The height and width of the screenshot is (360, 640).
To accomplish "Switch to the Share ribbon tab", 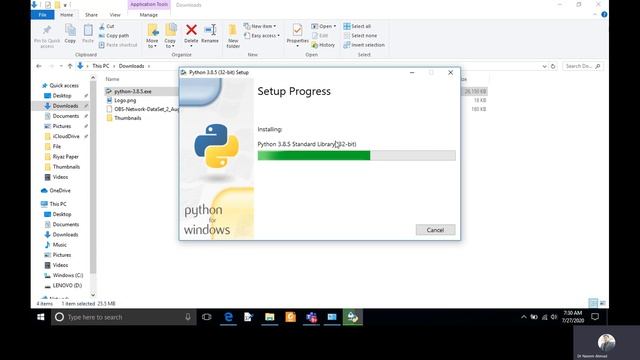I will pos(91,15).
